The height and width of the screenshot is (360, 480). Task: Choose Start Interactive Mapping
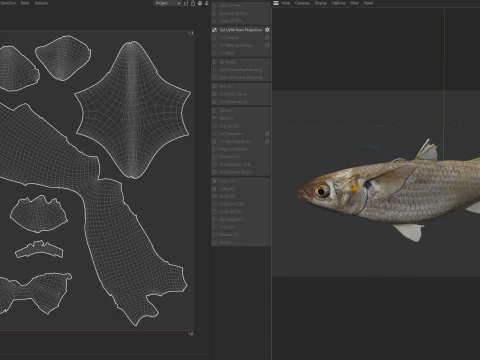click(241, 70)
